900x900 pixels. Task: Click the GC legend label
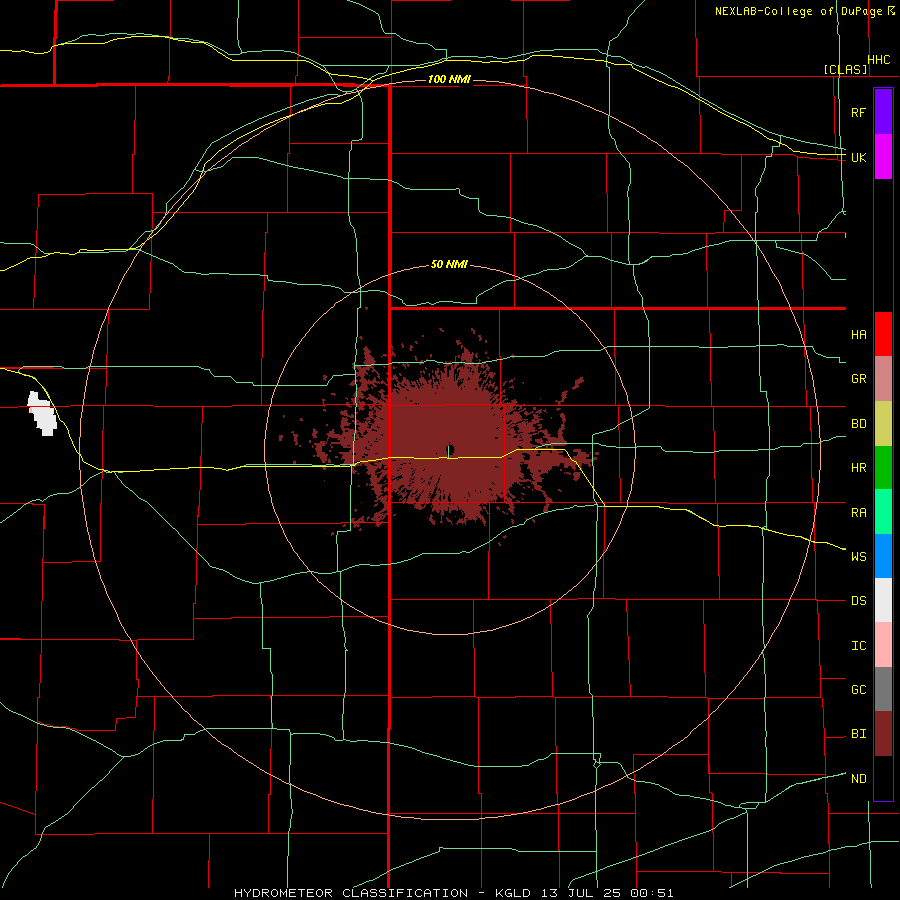point(858,690)
